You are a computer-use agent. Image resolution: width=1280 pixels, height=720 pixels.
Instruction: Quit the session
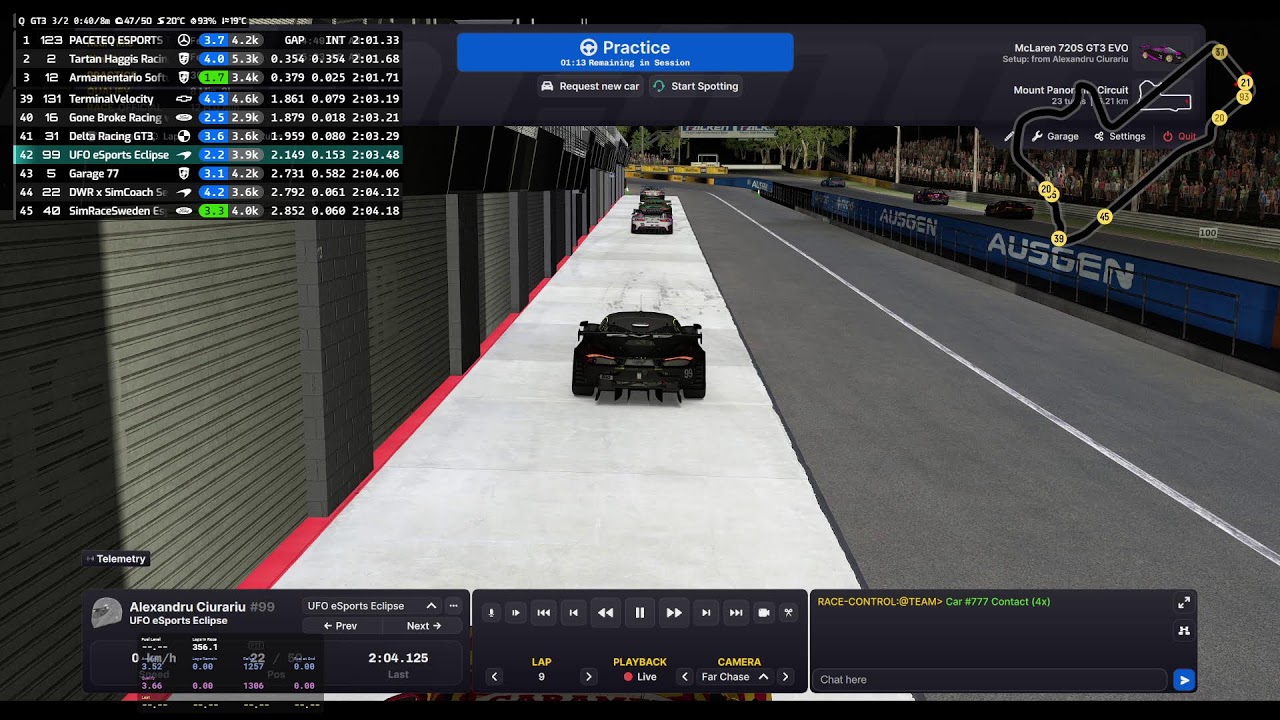coord(1180,136)
